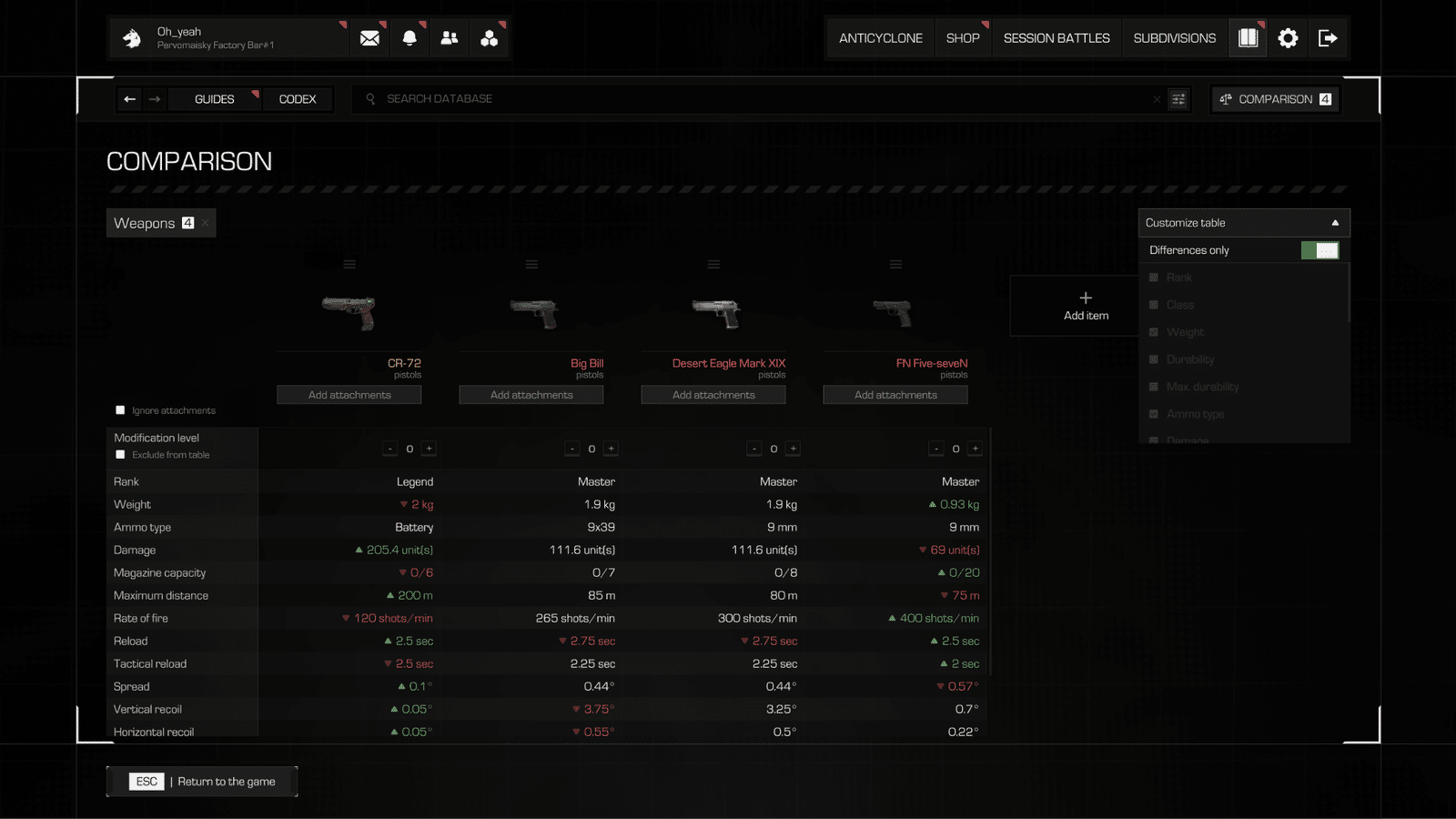Open the ANTICYCLONE menu

pyautogui.click(x=881, y=38)
